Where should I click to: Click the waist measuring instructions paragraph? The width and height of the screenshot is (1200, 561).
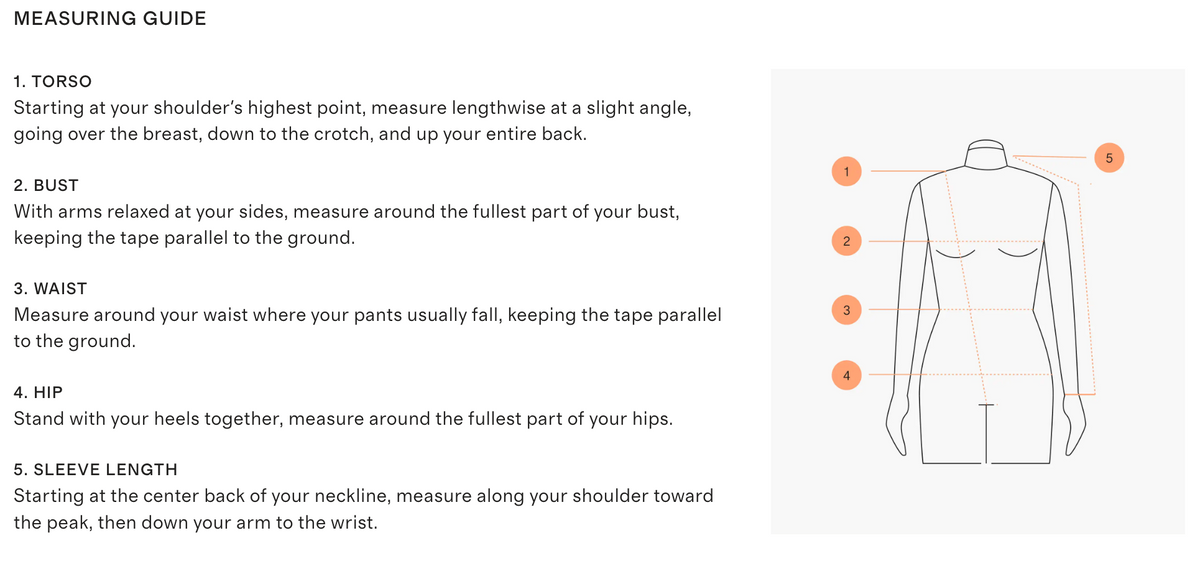coord(368,328)
